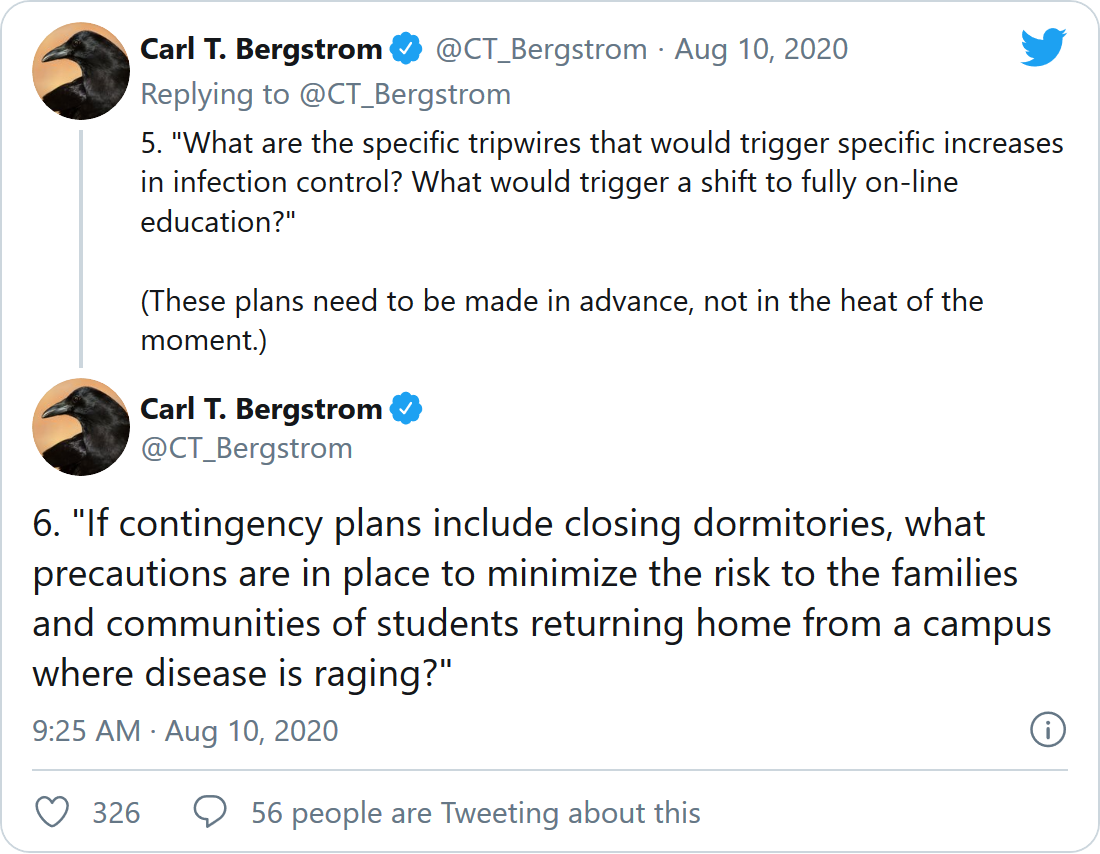Click the like heart icon
The height and width of the screenshot is (854, 1100).
tap(52, 812)
